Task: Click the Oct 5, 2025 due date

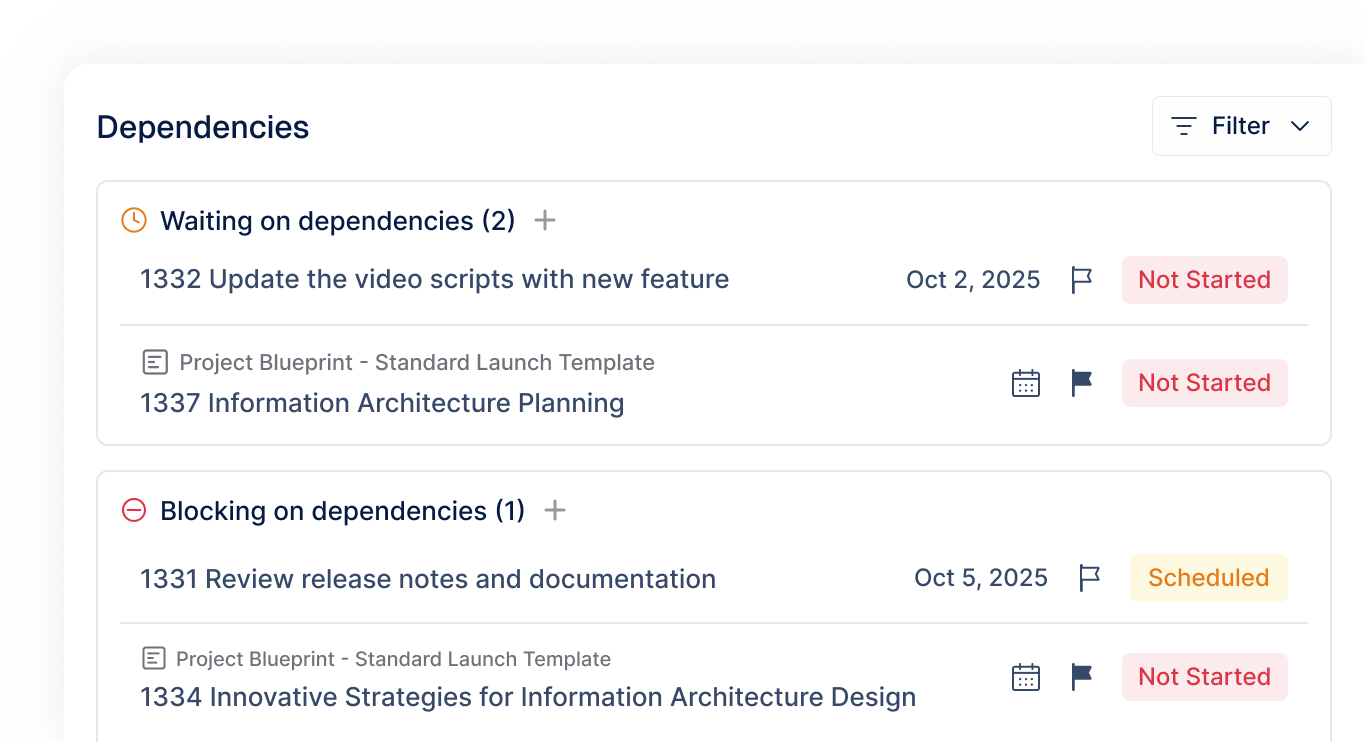Action: [981, 578]
